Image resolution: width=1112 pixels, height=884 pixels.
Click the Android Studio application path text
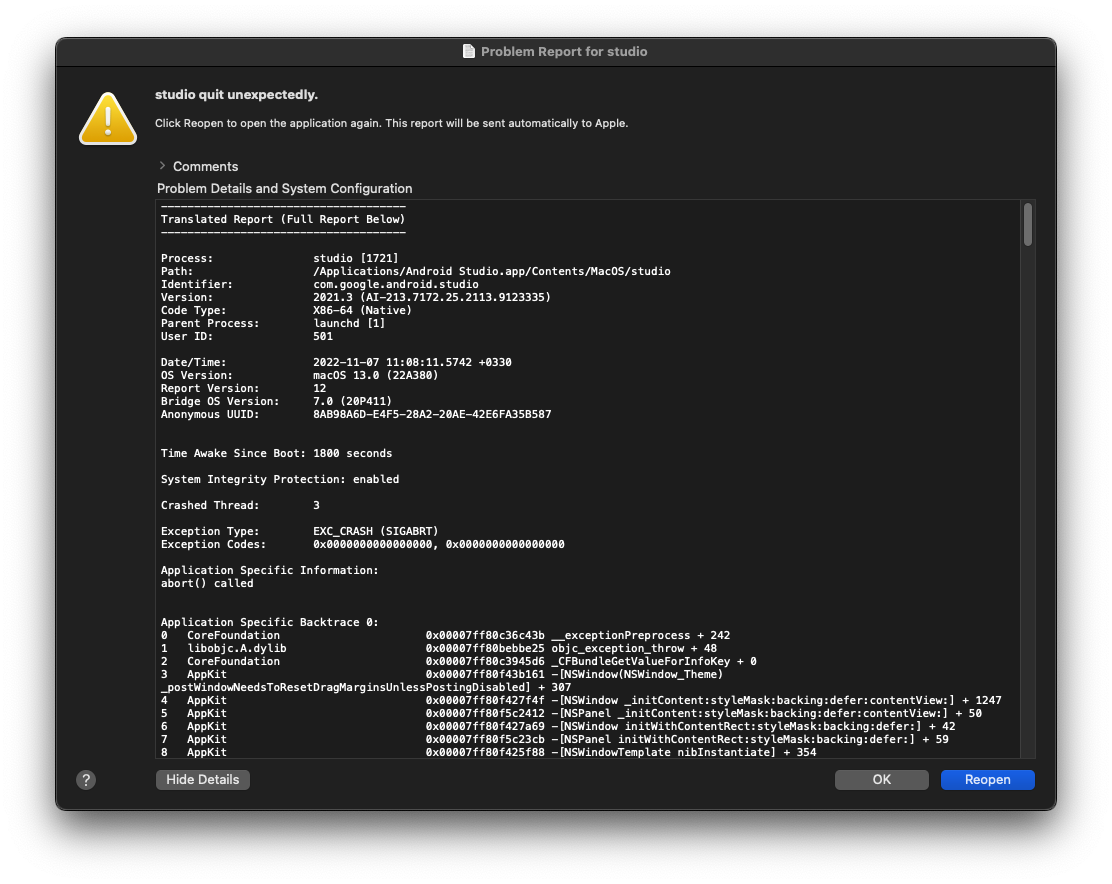[x=491, y=271]
